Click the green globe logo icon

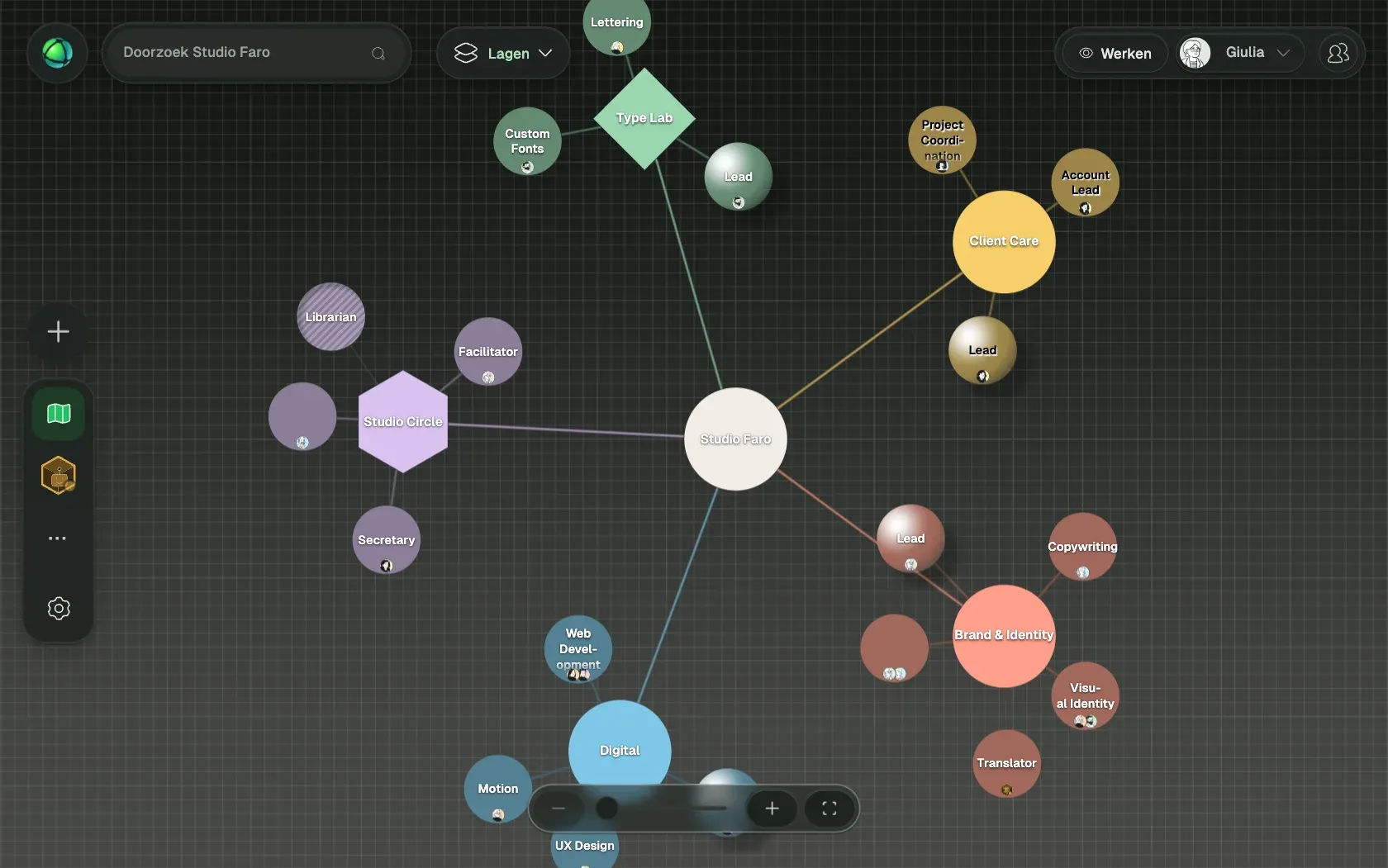[57, 53]
